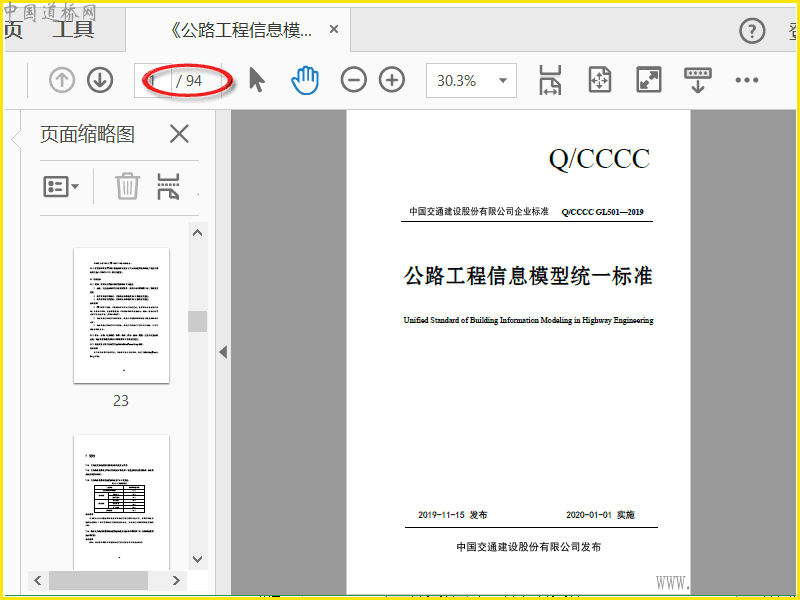The image size is (800, 600).
Task: Open the 30.3% zoom level dropdown
Action: pyautogui.click(x=471, y=80)
